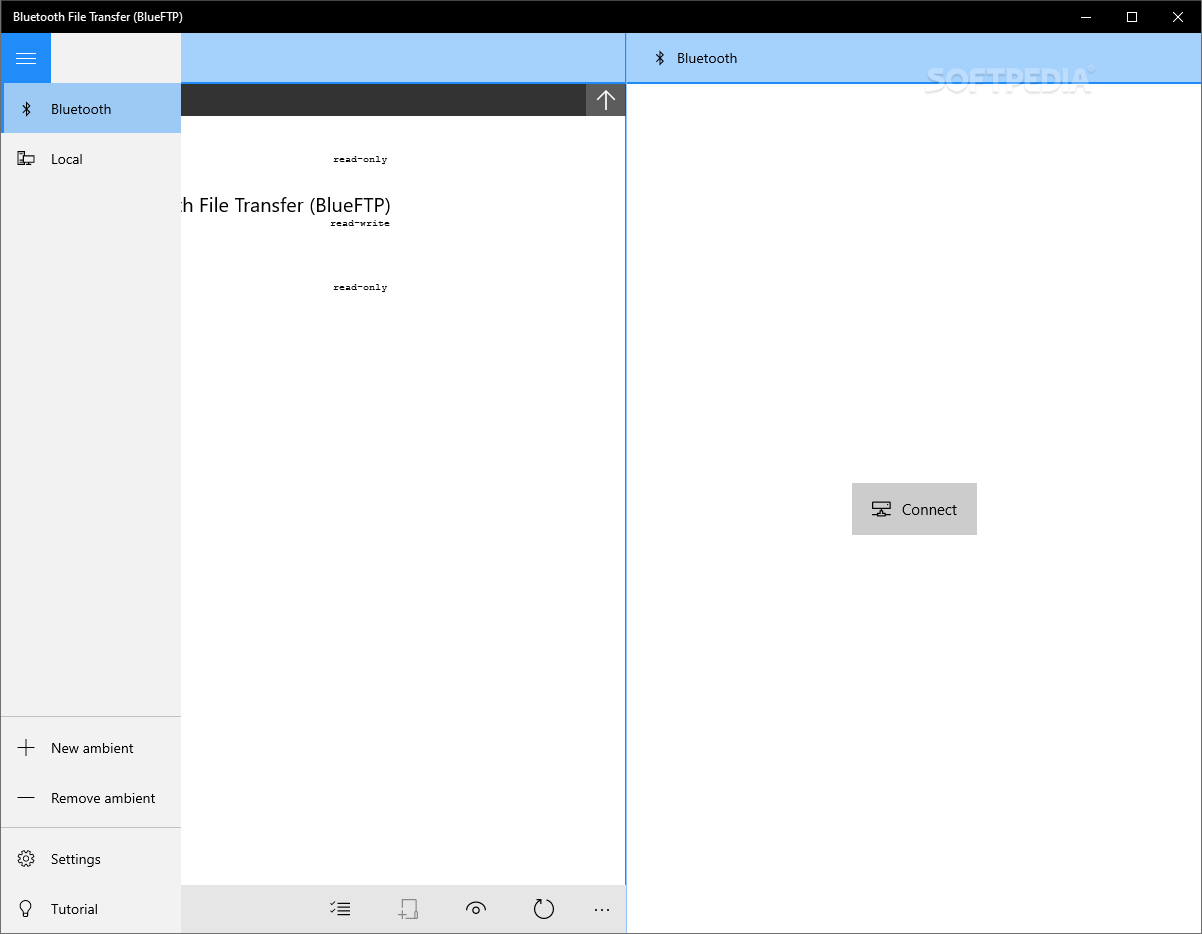Click the New ambient option
1202x934 pixels.
[x=91, y=748]
